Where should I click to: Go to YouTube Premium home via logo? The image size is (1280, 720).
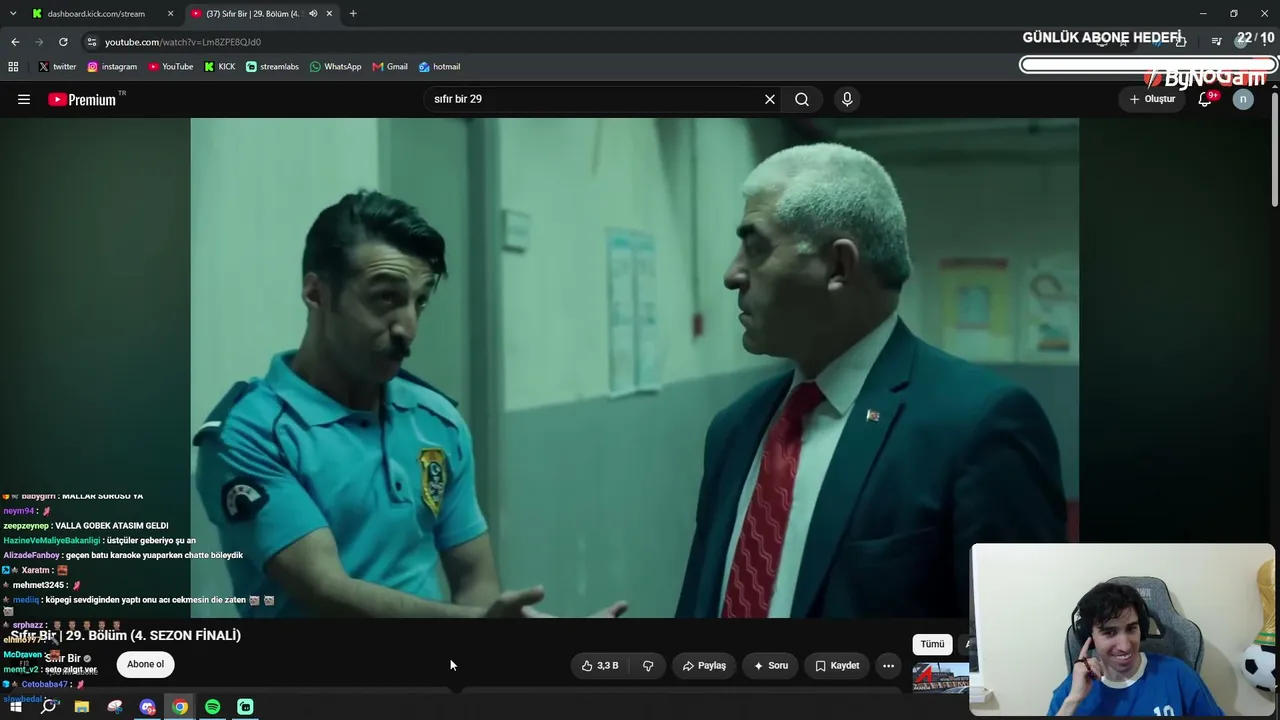coord(82,99)
